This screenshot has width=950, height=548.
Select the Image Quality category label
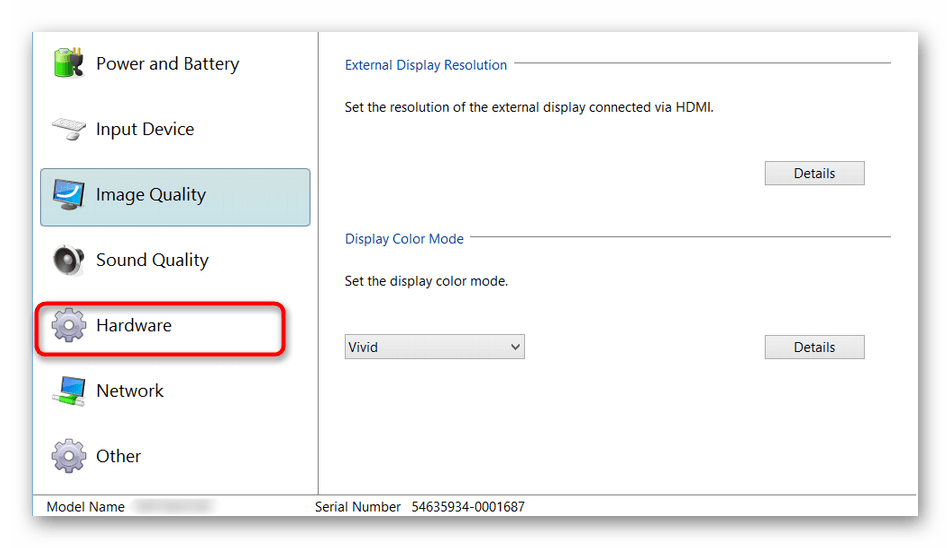click(150, 195)
